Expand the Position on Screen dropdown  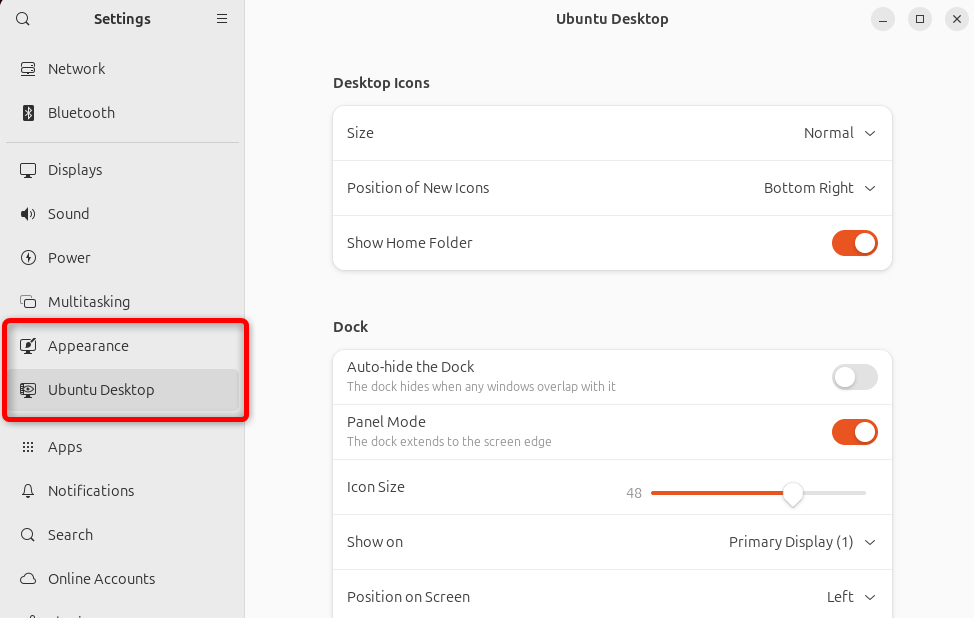(851, 597)
